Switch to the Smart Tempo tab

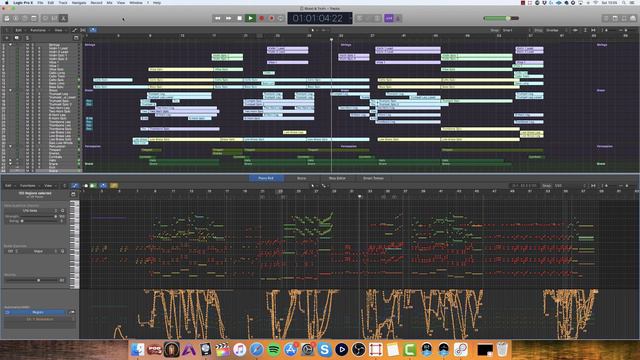point(373,178)
